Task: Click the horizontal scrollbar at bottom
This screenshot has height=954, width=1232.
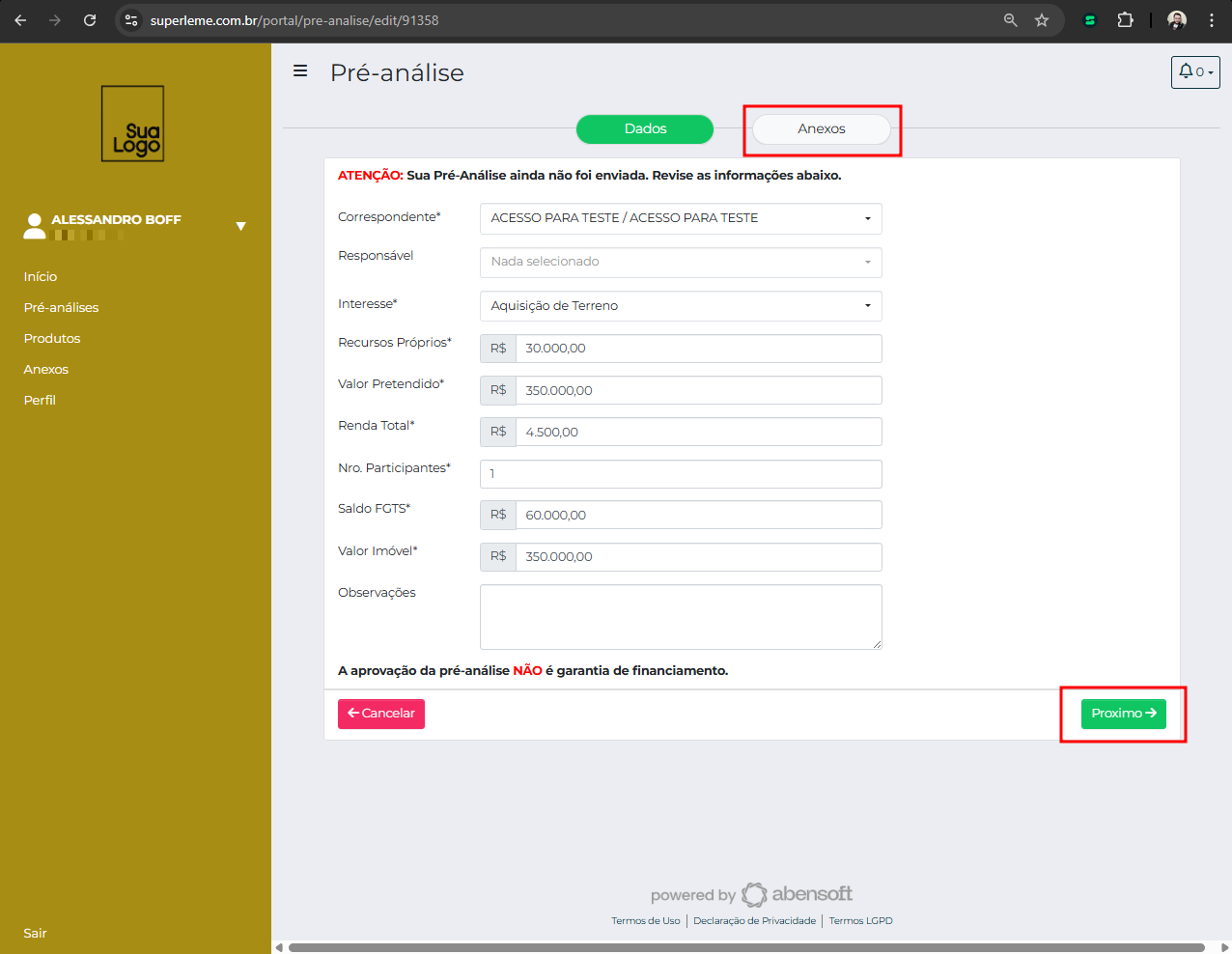Action: pos(745,947)
